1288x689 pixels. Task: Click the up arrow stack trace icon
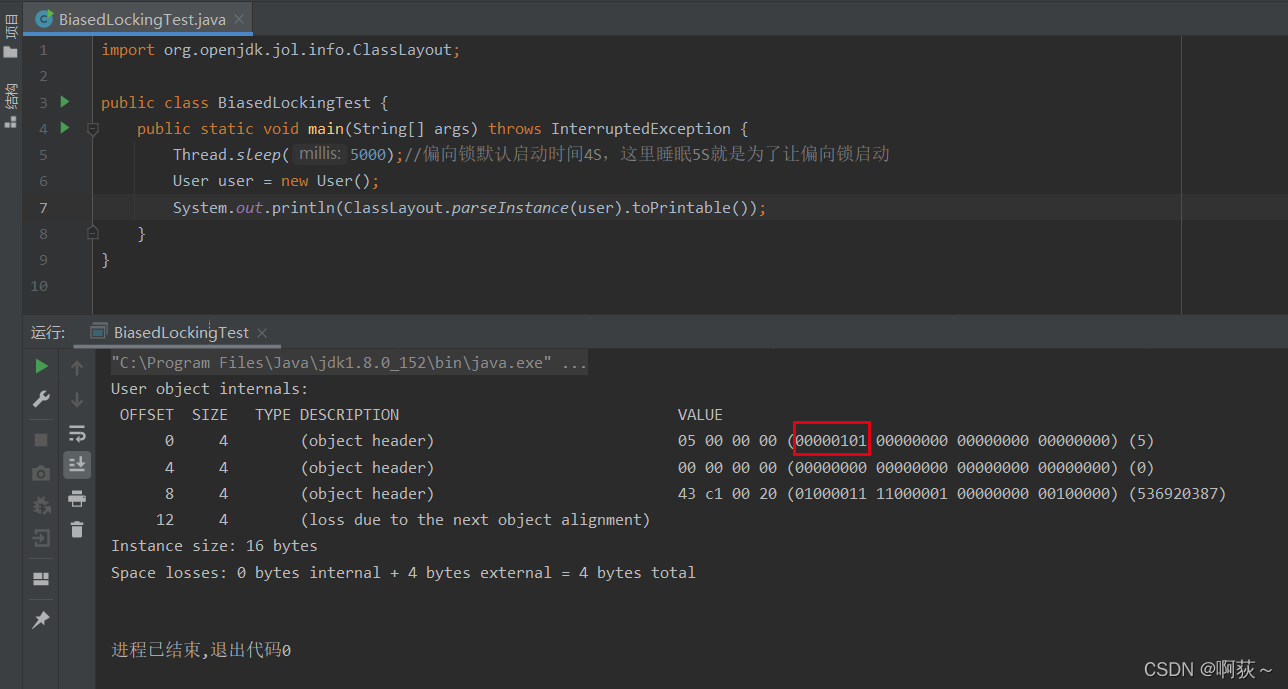click(77, 368)
